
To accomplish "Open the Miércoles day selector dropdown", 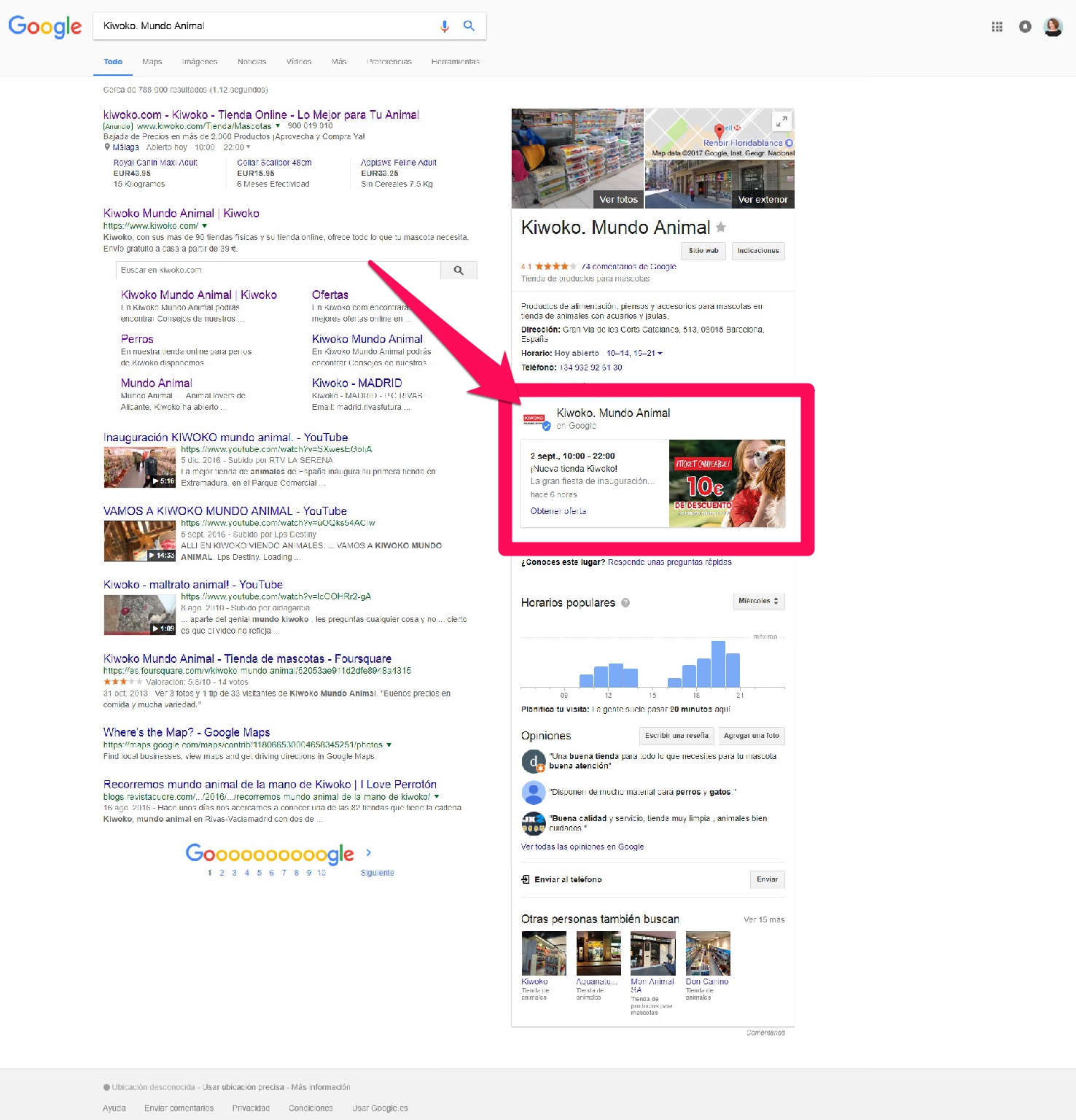I will pos(758,602).
